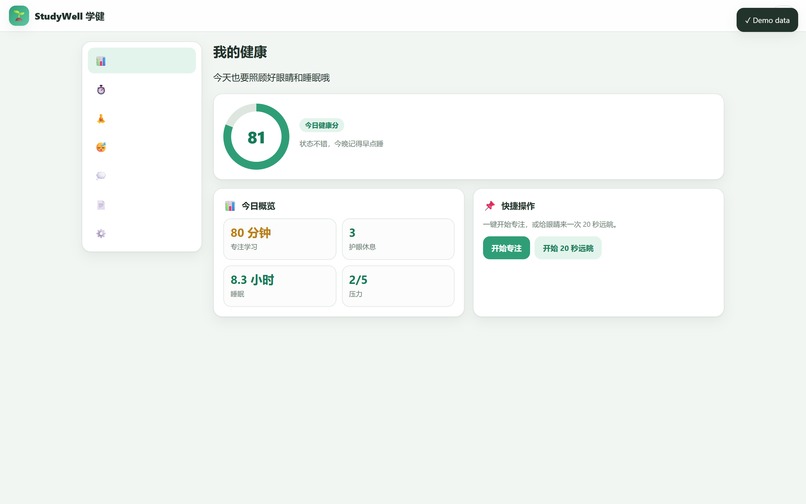Select the 3 护眼休息 stat card
The height and width of the screenshot is (504, 806).
[x=398, y=239]
